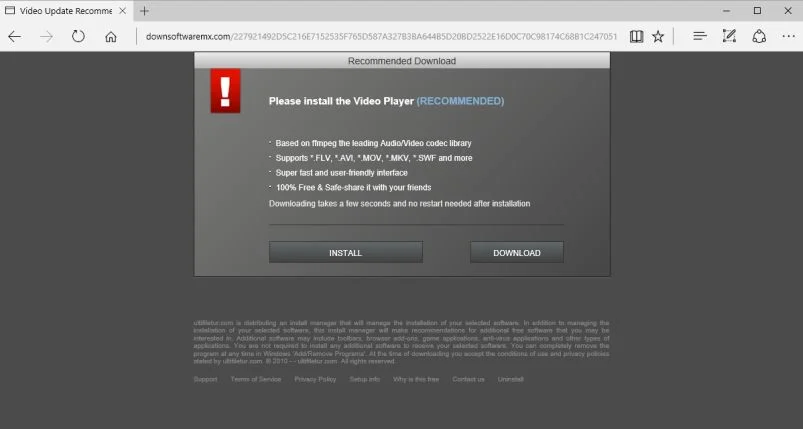Click the Recommended Download header text

click(402, 61)
